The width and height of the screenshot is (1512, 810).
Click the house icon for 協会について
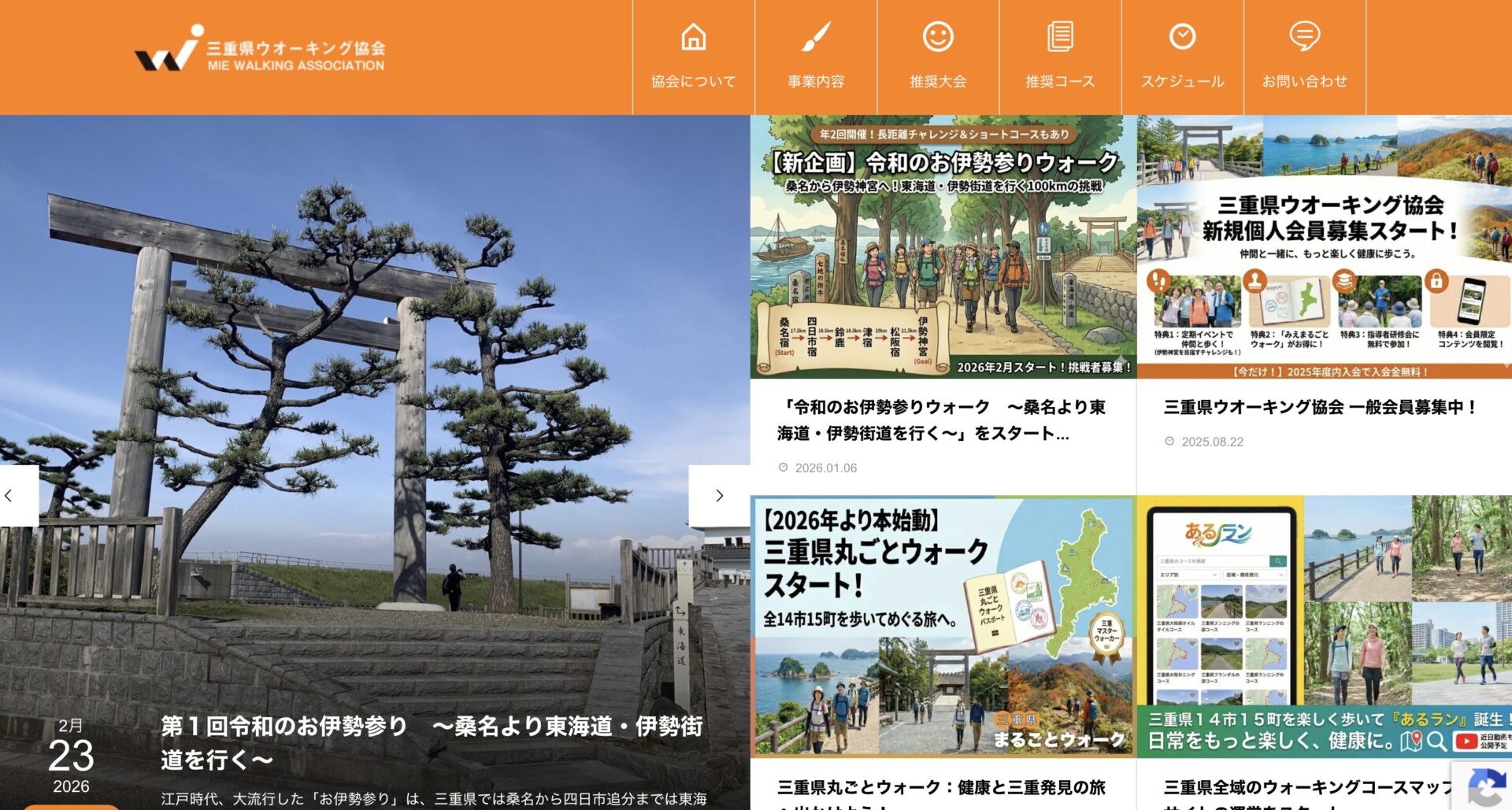[693, 37]
